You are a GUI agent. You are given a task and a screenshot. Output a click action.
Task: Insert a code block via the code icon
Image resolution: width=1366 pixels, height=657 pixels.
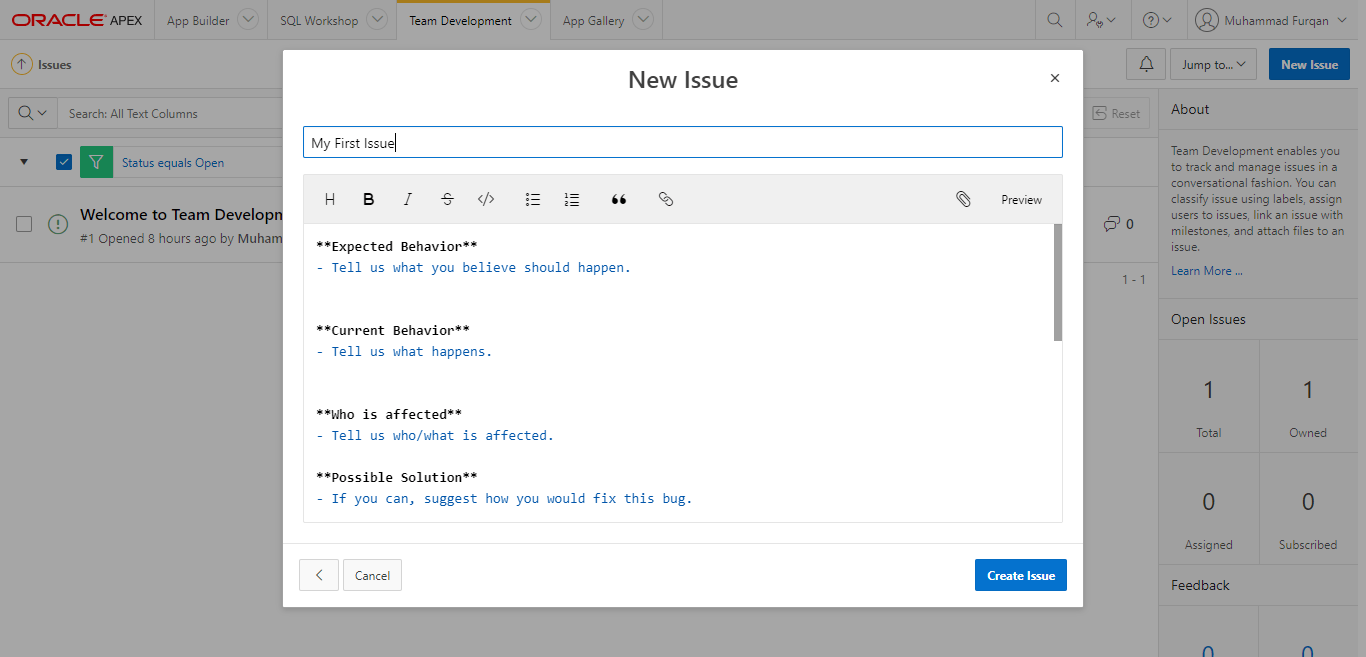[x=486, y=199]
